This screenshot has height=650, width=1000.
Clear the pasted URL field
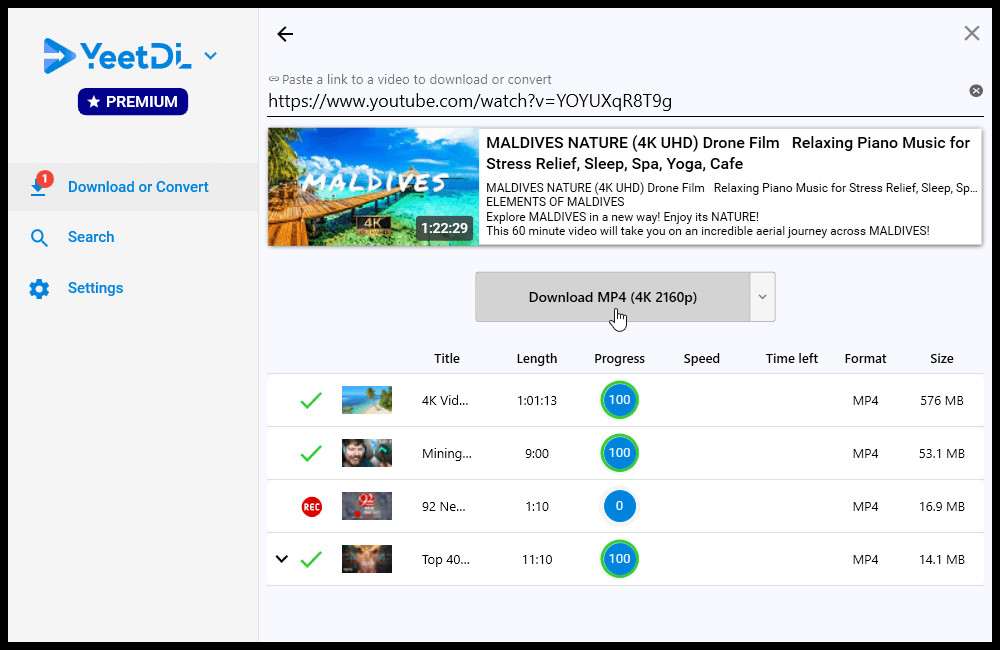pyautogui.click(x=976, y=91)
